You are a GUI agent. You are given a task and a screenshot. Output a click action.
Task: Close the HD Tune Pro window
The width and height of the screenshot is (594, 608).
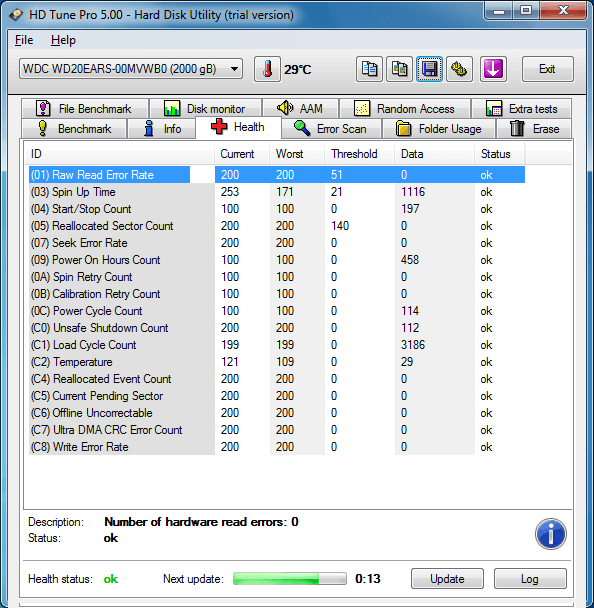(x=563, y=10)
